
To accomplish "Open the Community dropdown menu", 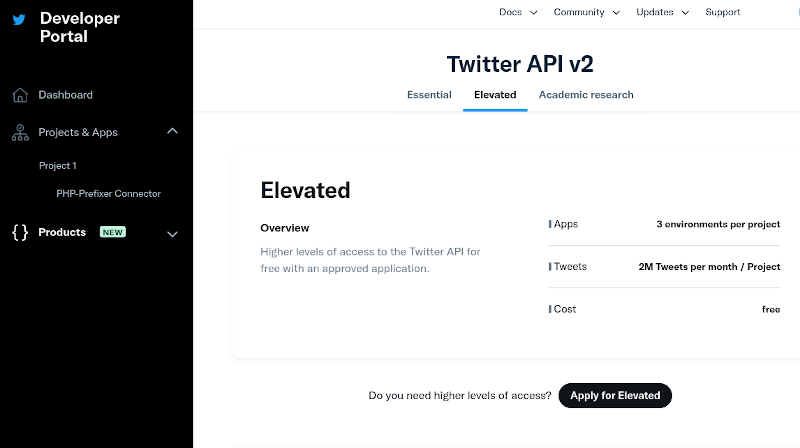I will point(587,12).
